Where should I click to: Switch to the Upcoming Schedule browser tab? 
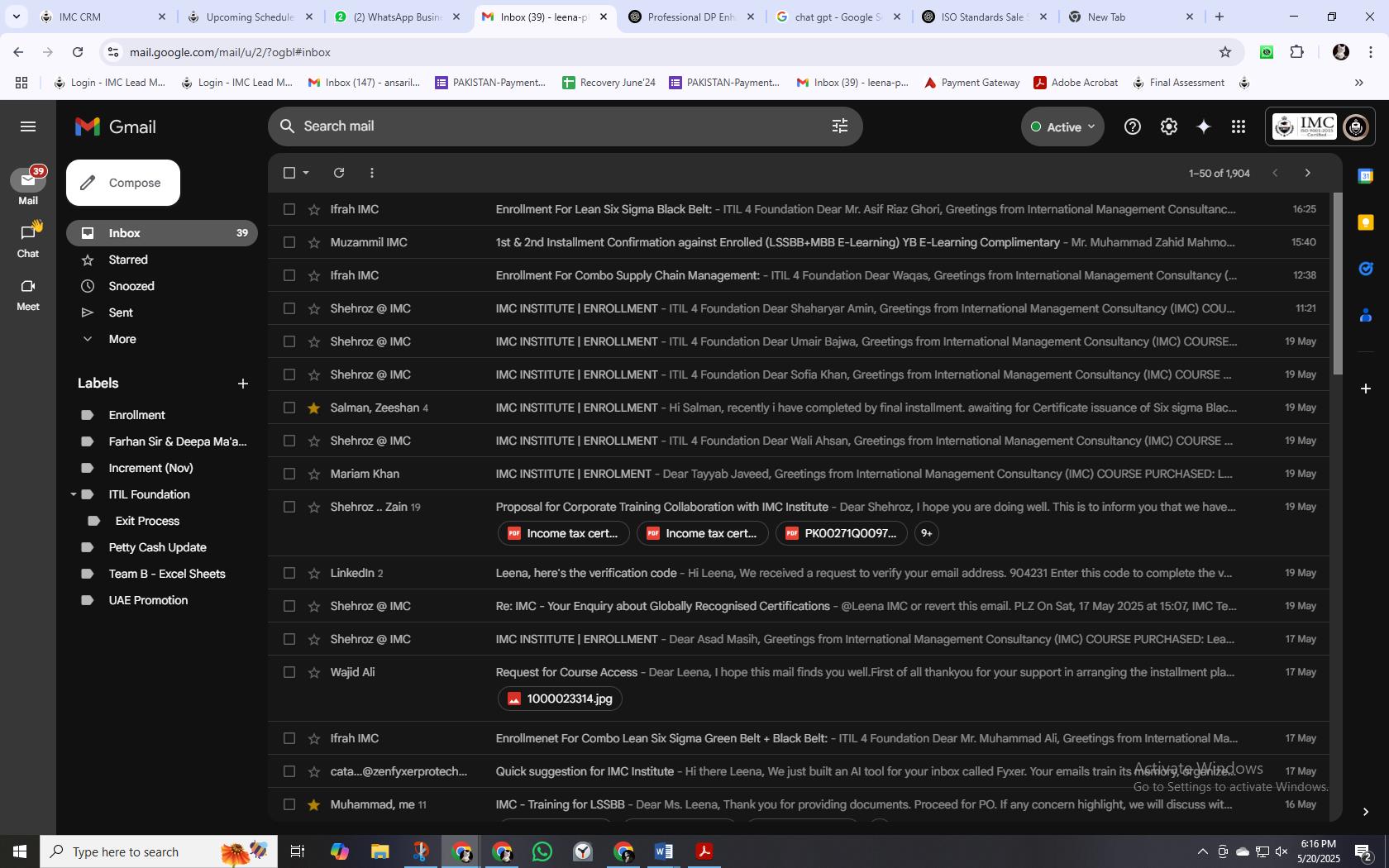coord(250,17)
